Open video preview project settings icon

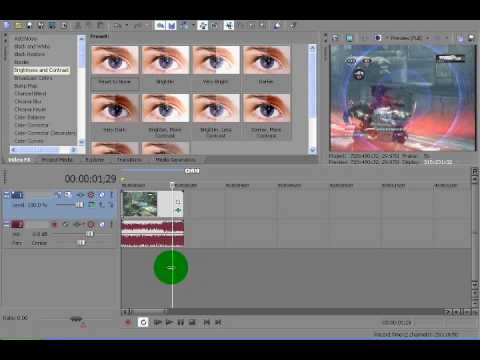tap(335, 38)
